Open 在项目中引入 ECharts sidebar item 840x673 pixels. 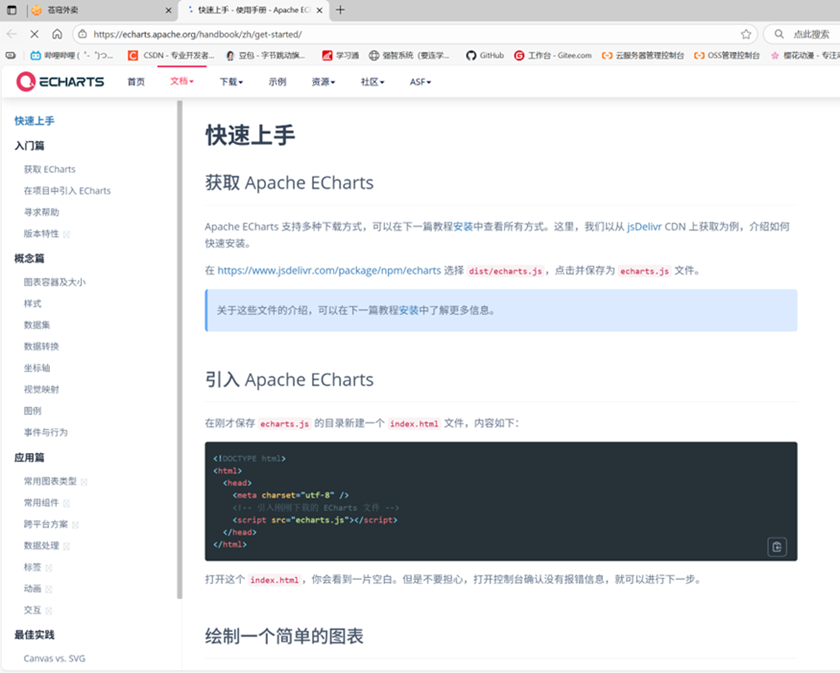pos(67,191)
